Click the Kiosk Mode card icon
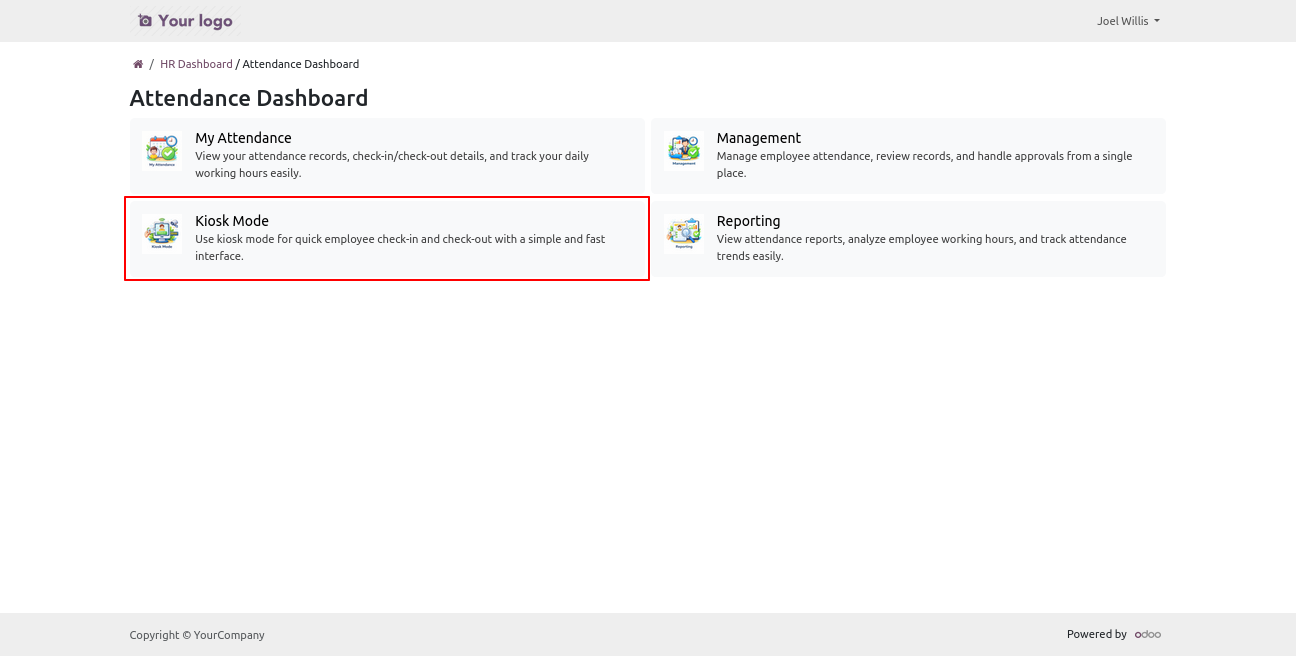 click(x=161, y=233)
